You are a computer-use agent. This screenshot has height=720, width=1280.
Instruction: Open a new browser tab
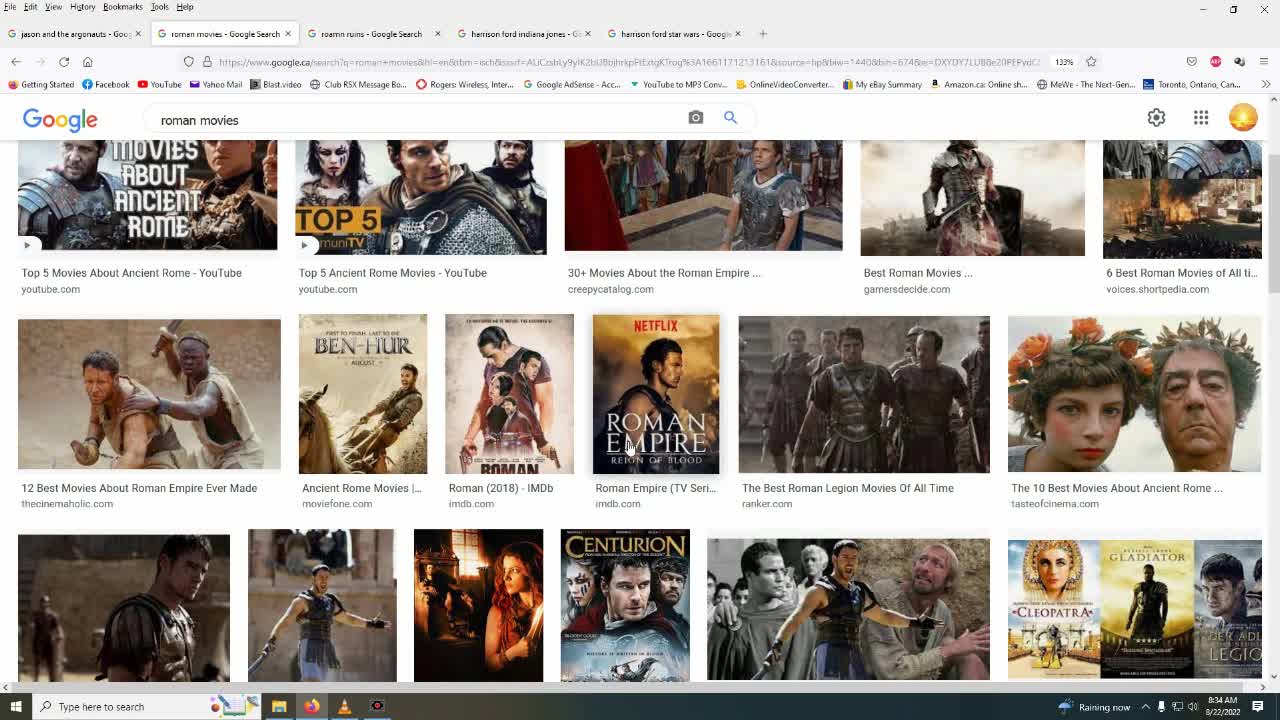point(763,34)
